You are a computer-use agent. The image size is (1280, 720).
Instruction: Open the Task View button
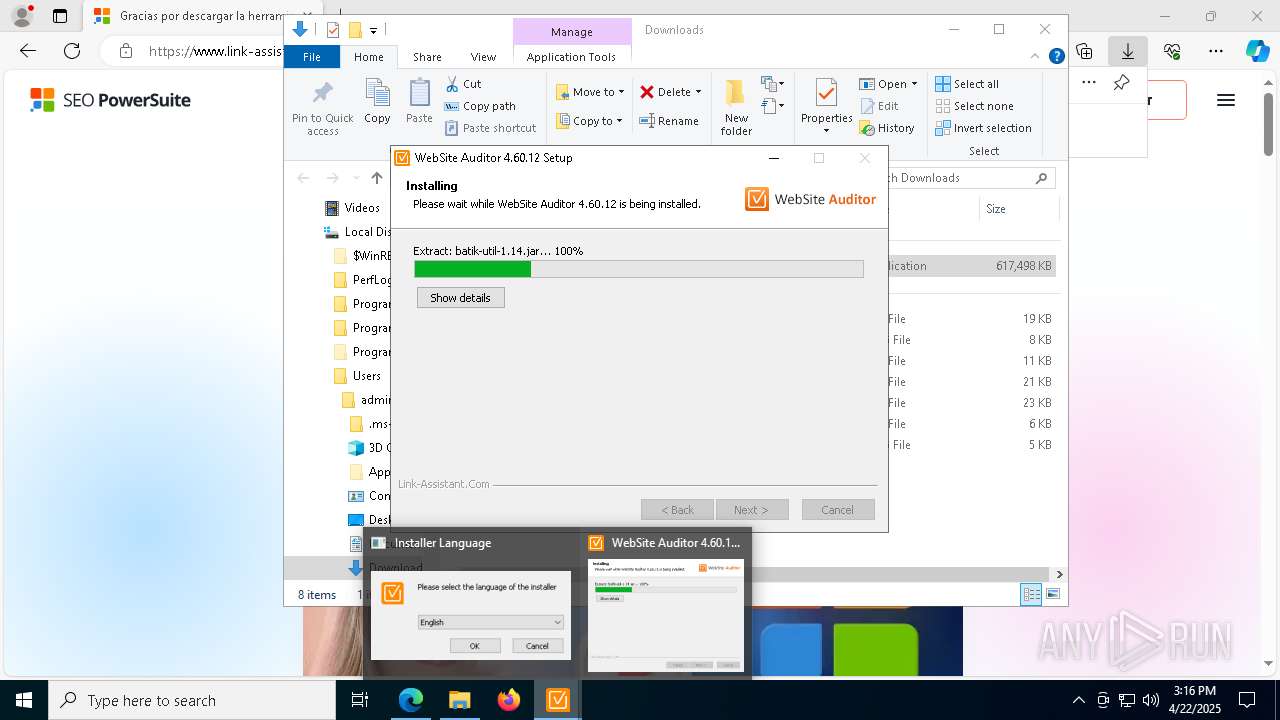[360, 700]
